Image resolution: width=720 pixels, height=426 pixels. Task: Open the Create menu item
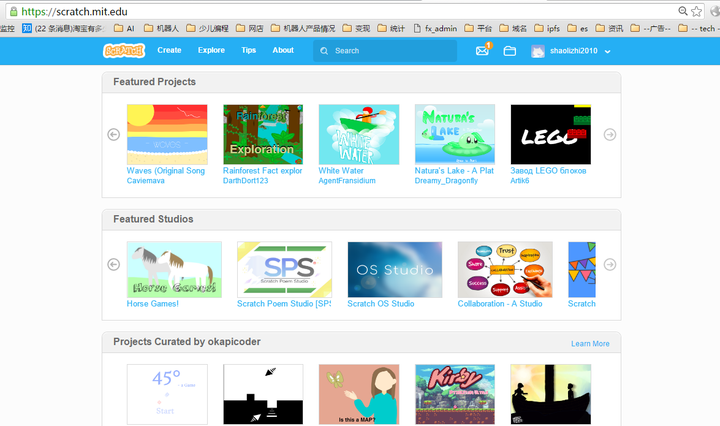(169, 50)
